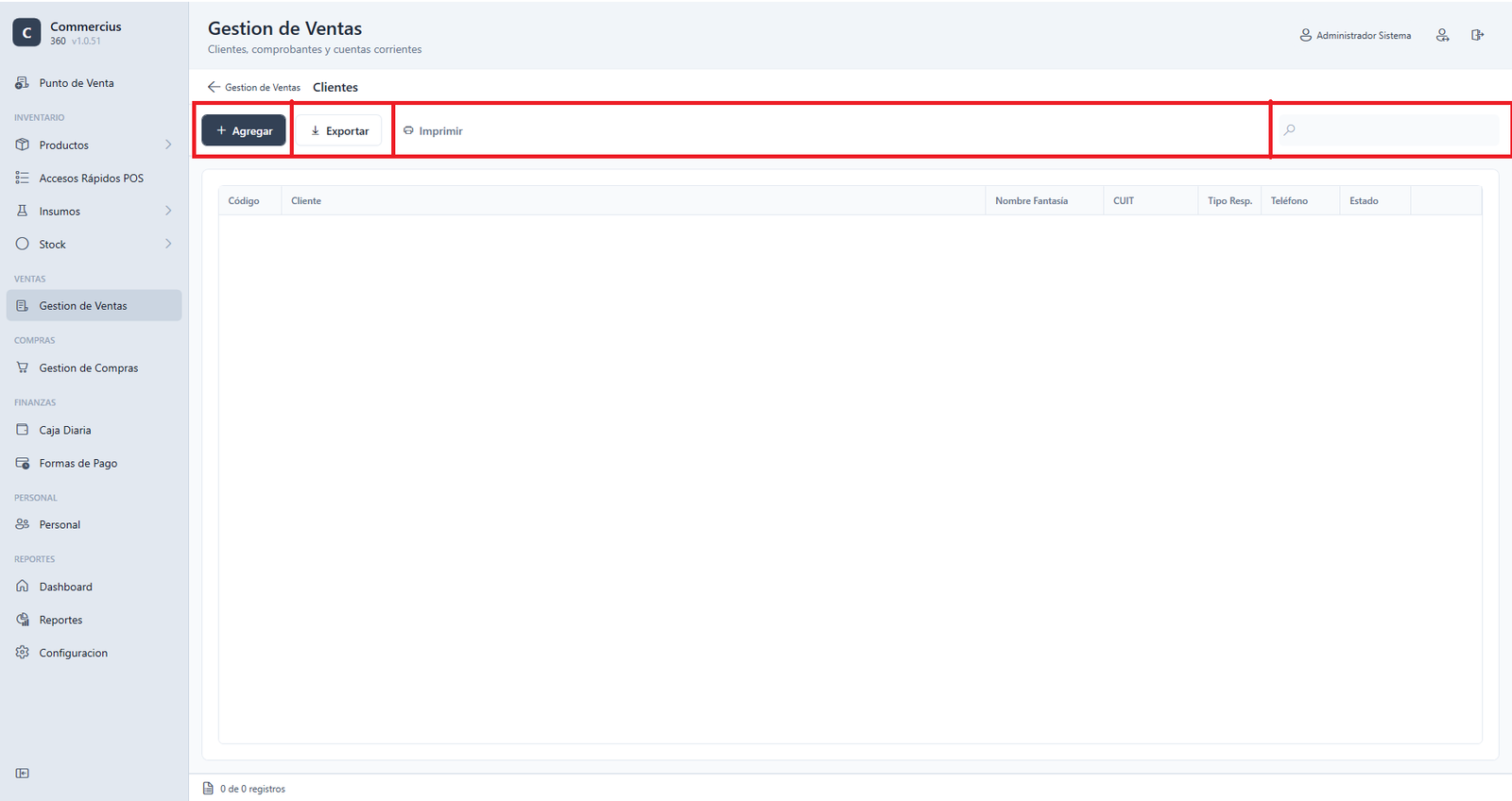
Task: Click the records document icon in footer
Action: (x=208, y=788)
